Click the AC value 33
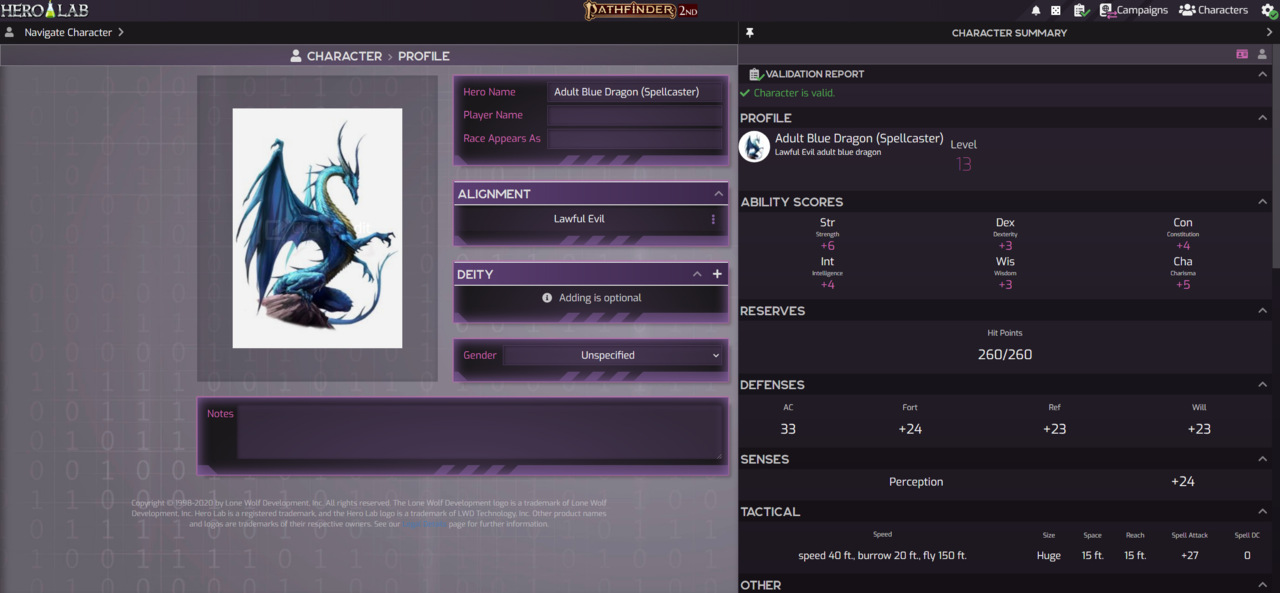 pos(788,429)
